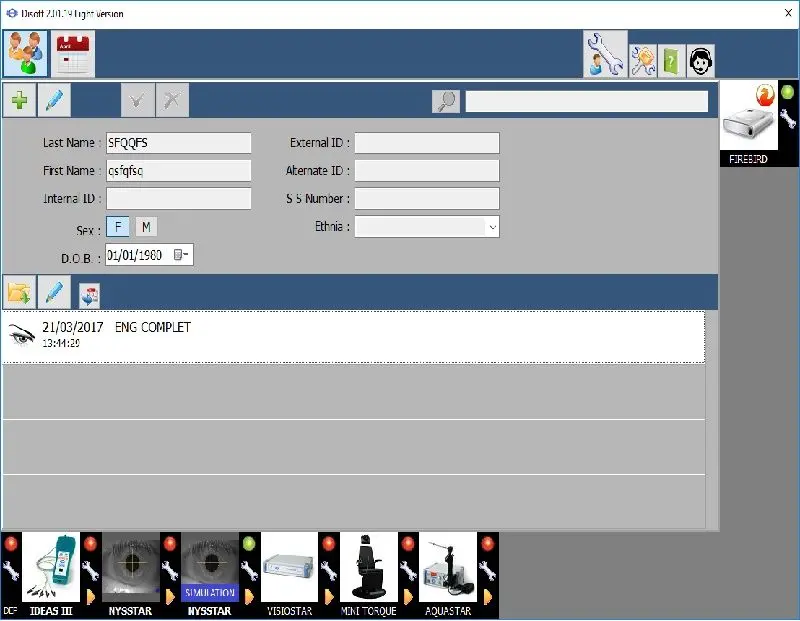The image size is (800, 621).
Task: Edit patient details with pencil icon
Action: point(54,100)
